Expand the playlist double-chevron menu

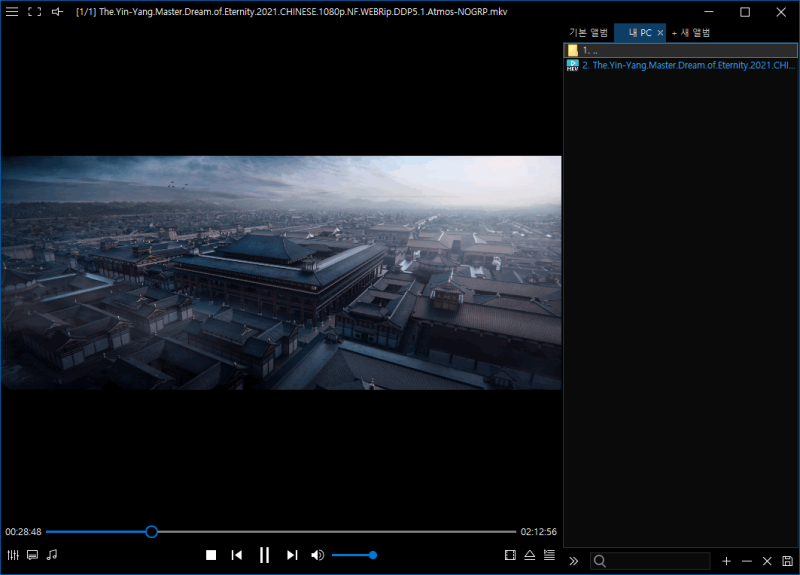(574, 561)
